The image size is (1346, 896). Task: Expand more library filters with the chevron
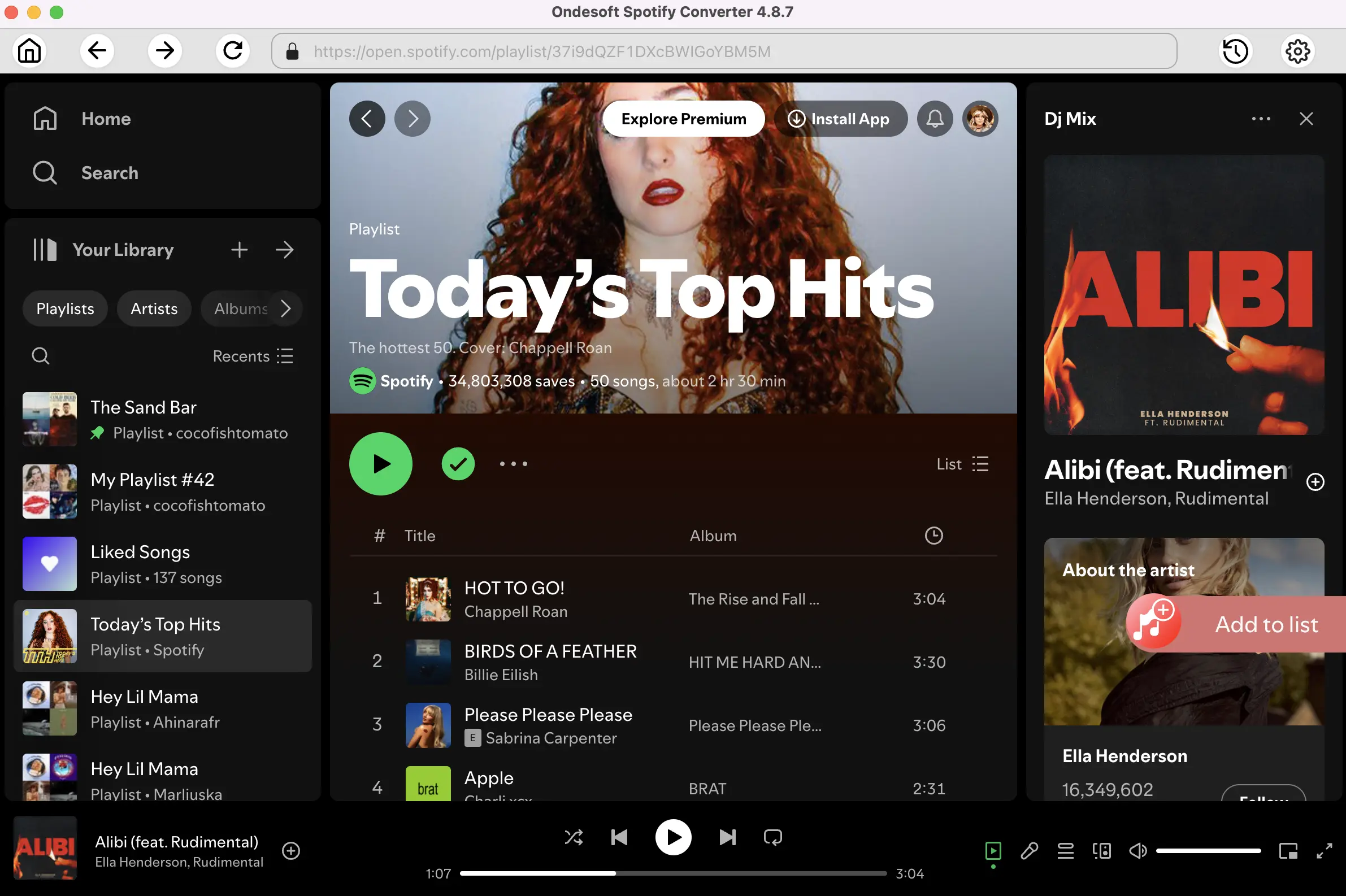click(286, 308)
